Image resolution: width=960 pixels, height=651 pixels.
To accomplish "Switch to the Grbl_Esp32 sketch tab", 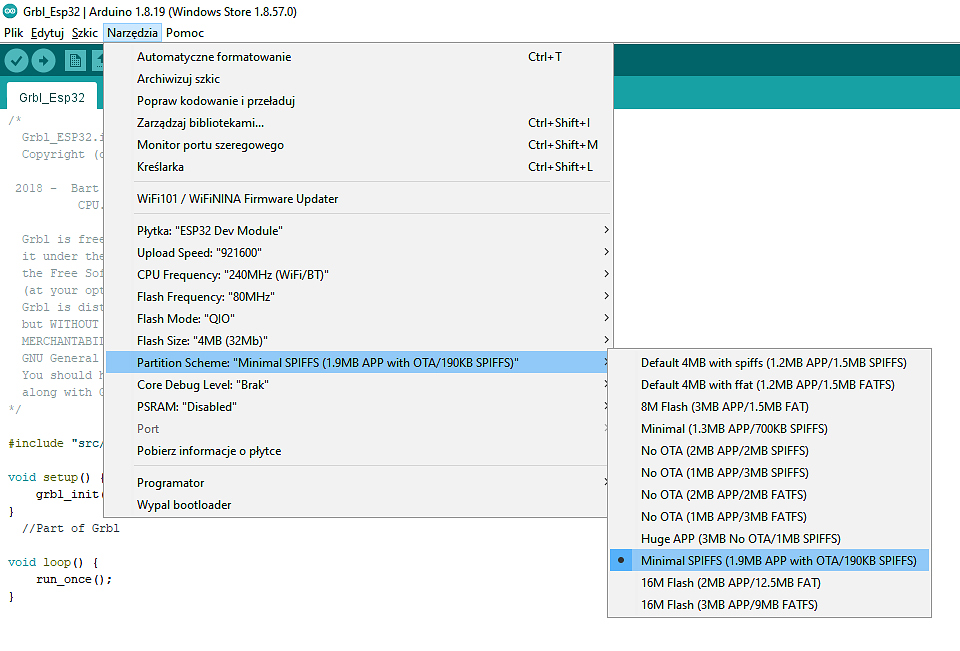I will pyautogui.click(x=52, y=97).
